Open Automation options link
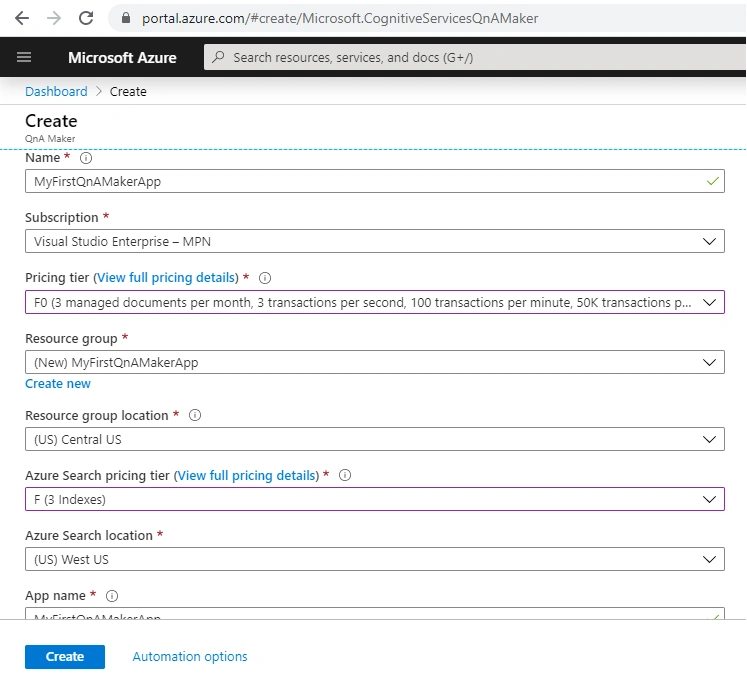Viewport: 747px width, 686px height. click(190, 656)
